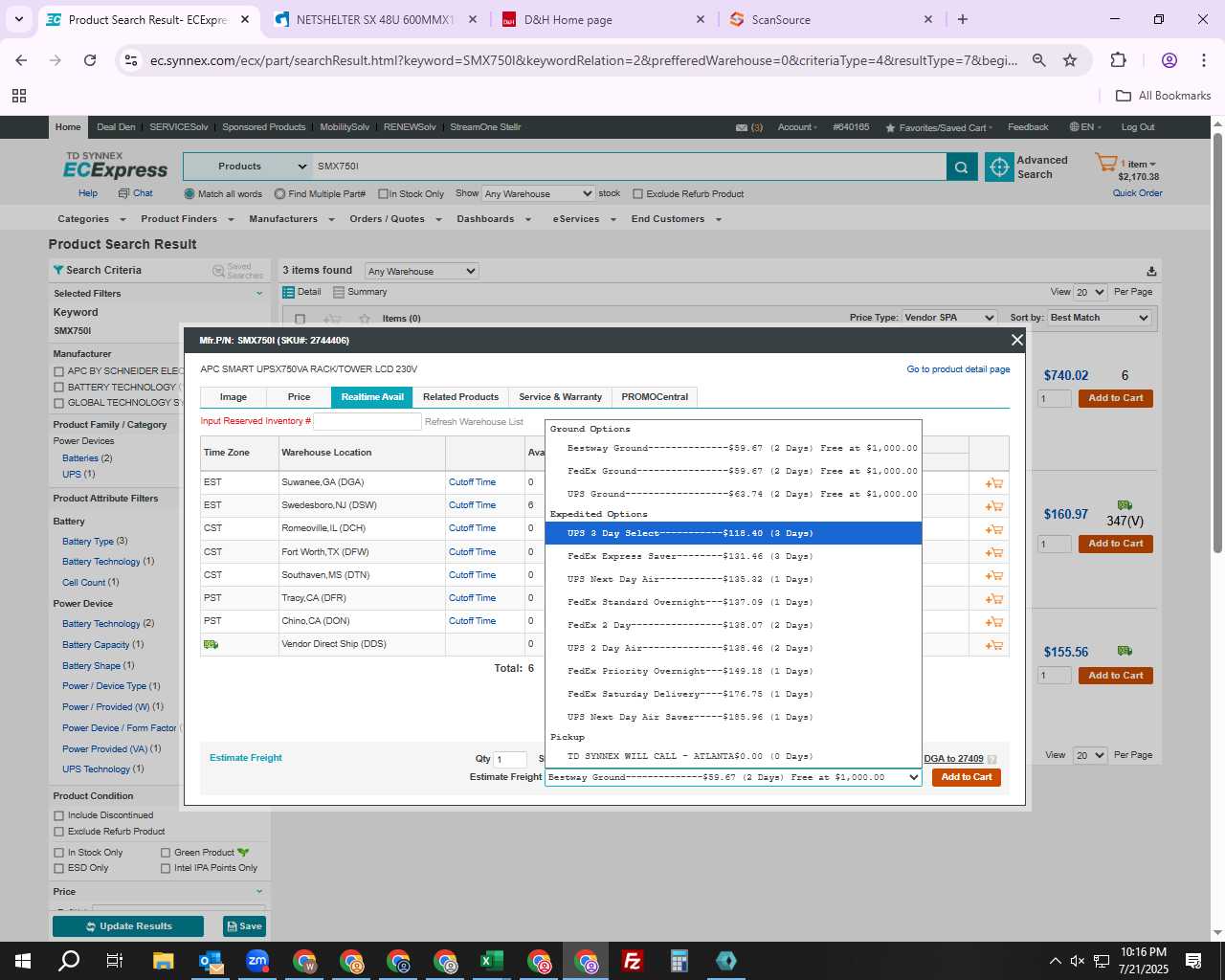Open the mail notifications icon (3)

[748, 127]
